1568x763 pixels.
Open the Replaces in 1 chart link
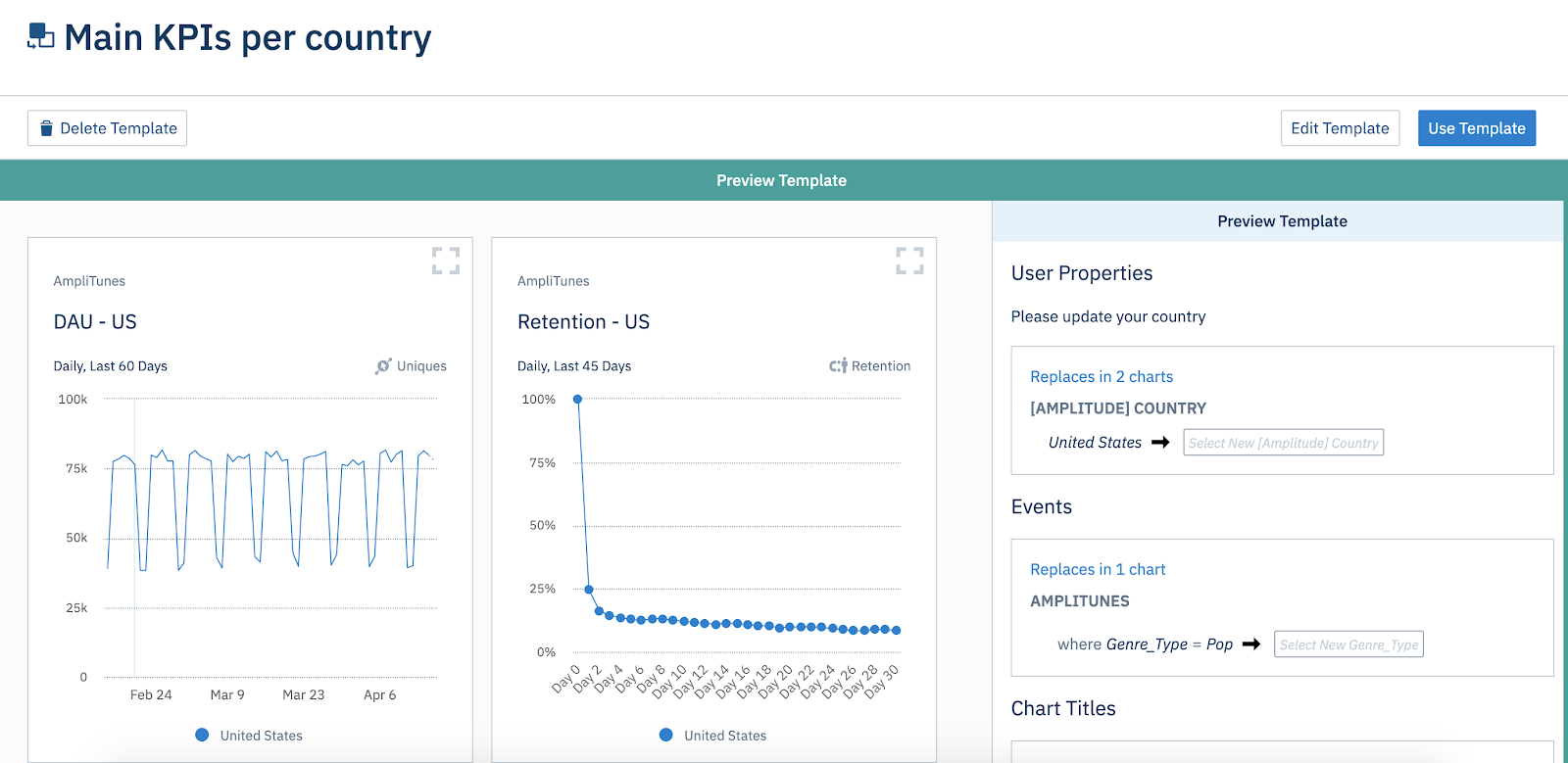point(1098,570)
